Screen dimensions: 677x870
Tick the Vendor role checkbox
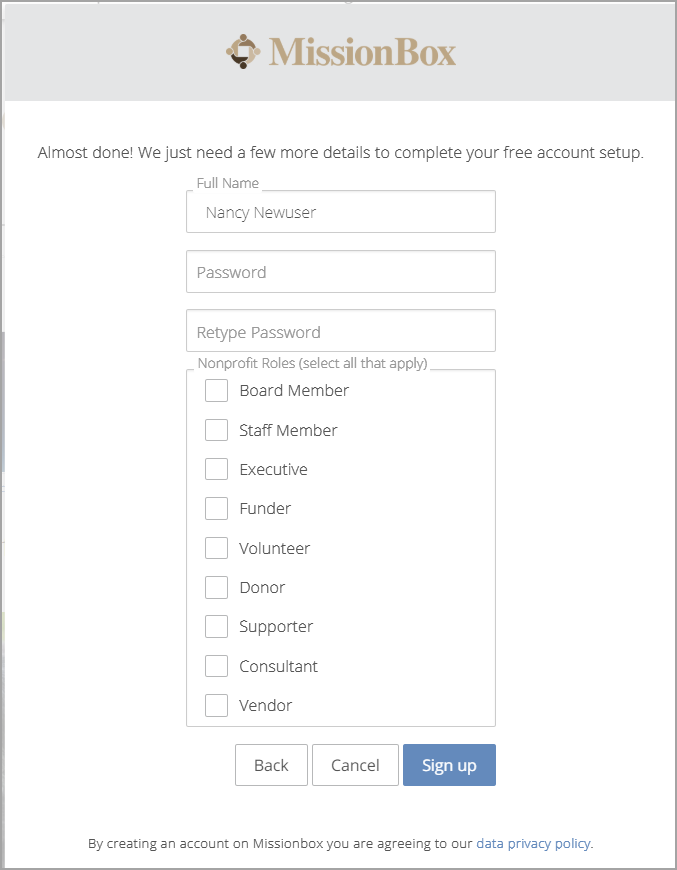coord(216,706)
